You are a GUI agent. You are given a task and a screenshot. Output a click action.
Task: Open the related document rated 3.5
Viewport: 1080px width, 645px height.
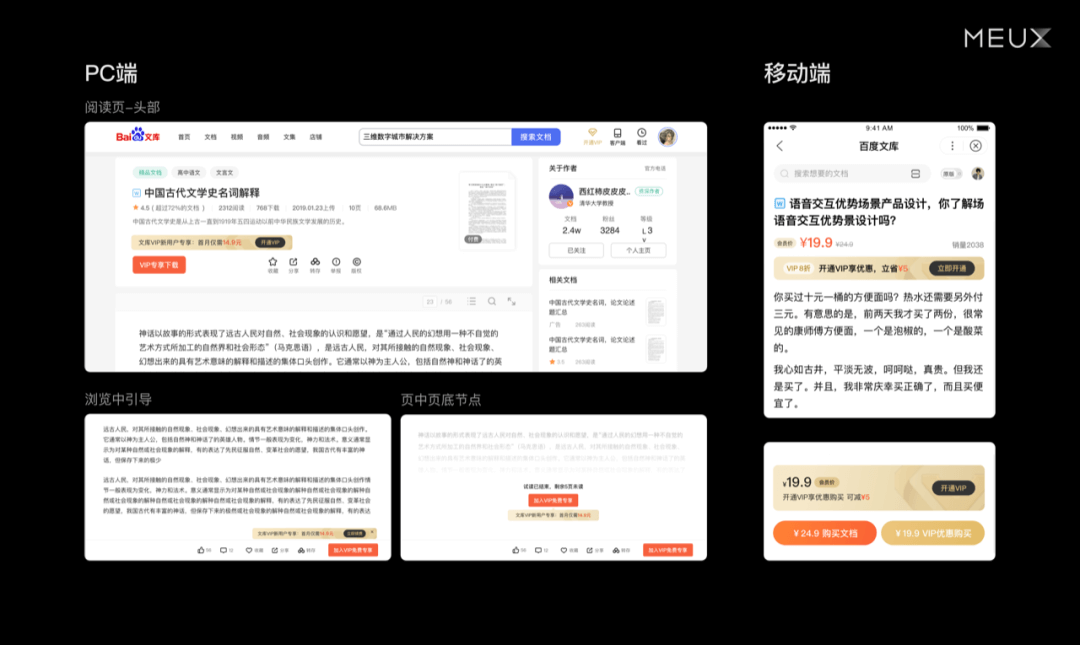tap(607, 350)
